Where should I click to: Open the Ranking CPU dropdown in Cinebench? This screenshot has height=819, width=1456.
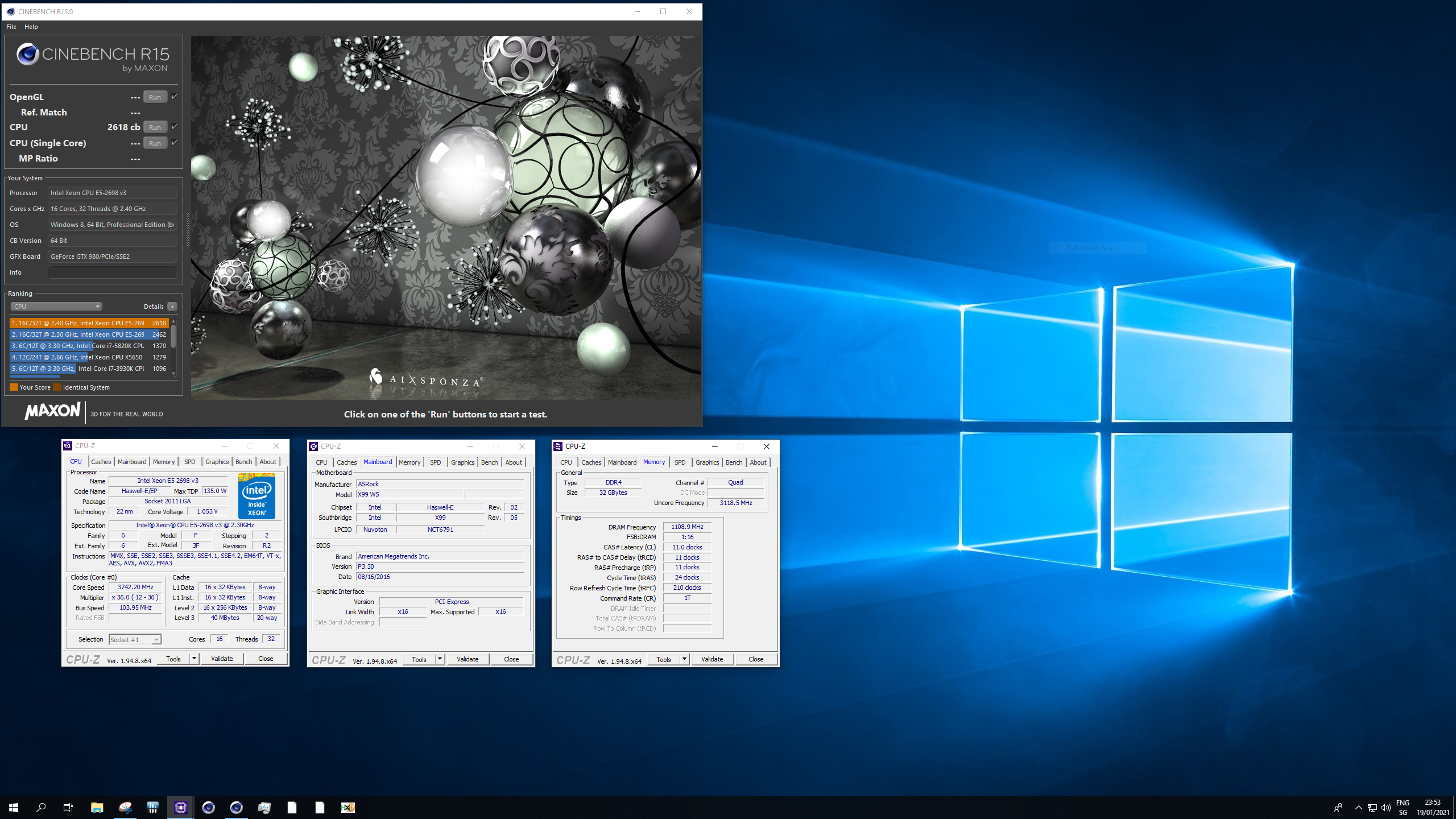point(56,307)
